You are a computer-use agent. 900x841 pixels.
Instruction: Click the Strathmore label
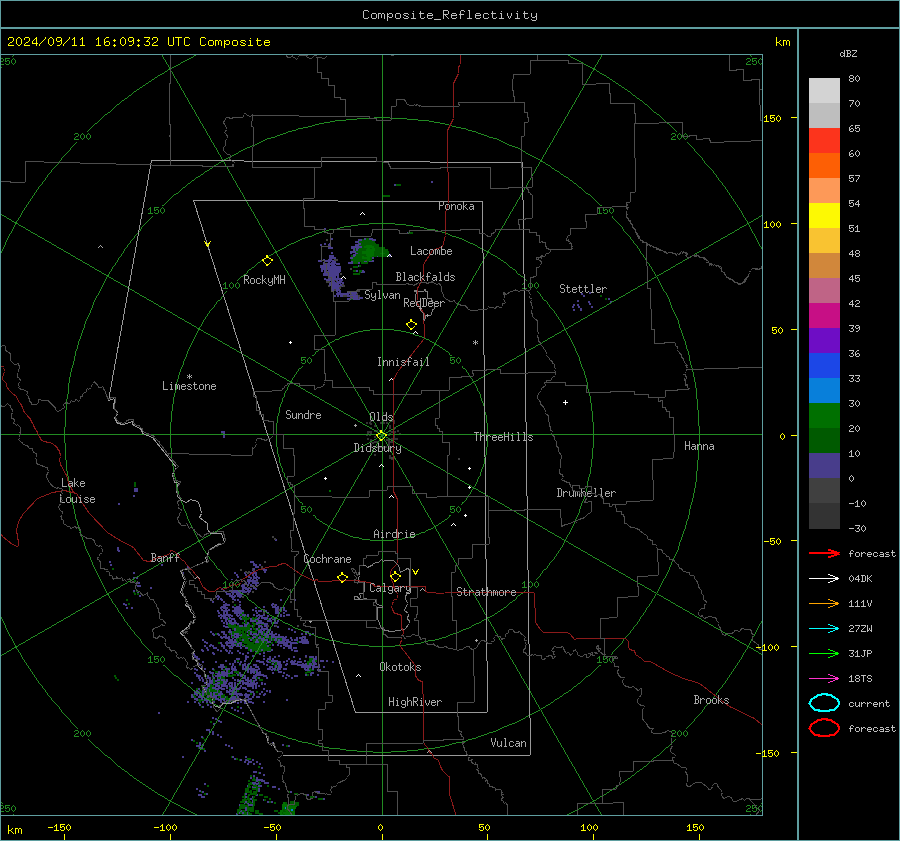click(486, 592)
